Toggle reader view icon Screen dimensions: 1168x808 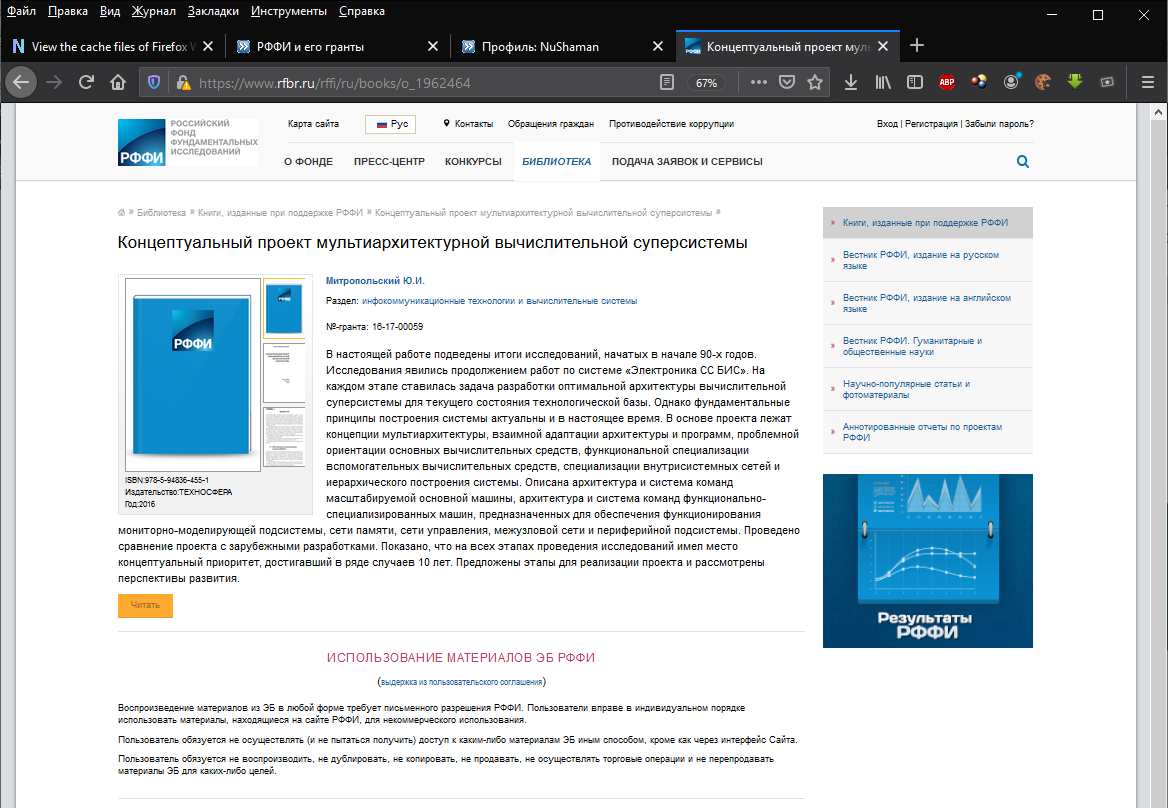click(667, 83)
